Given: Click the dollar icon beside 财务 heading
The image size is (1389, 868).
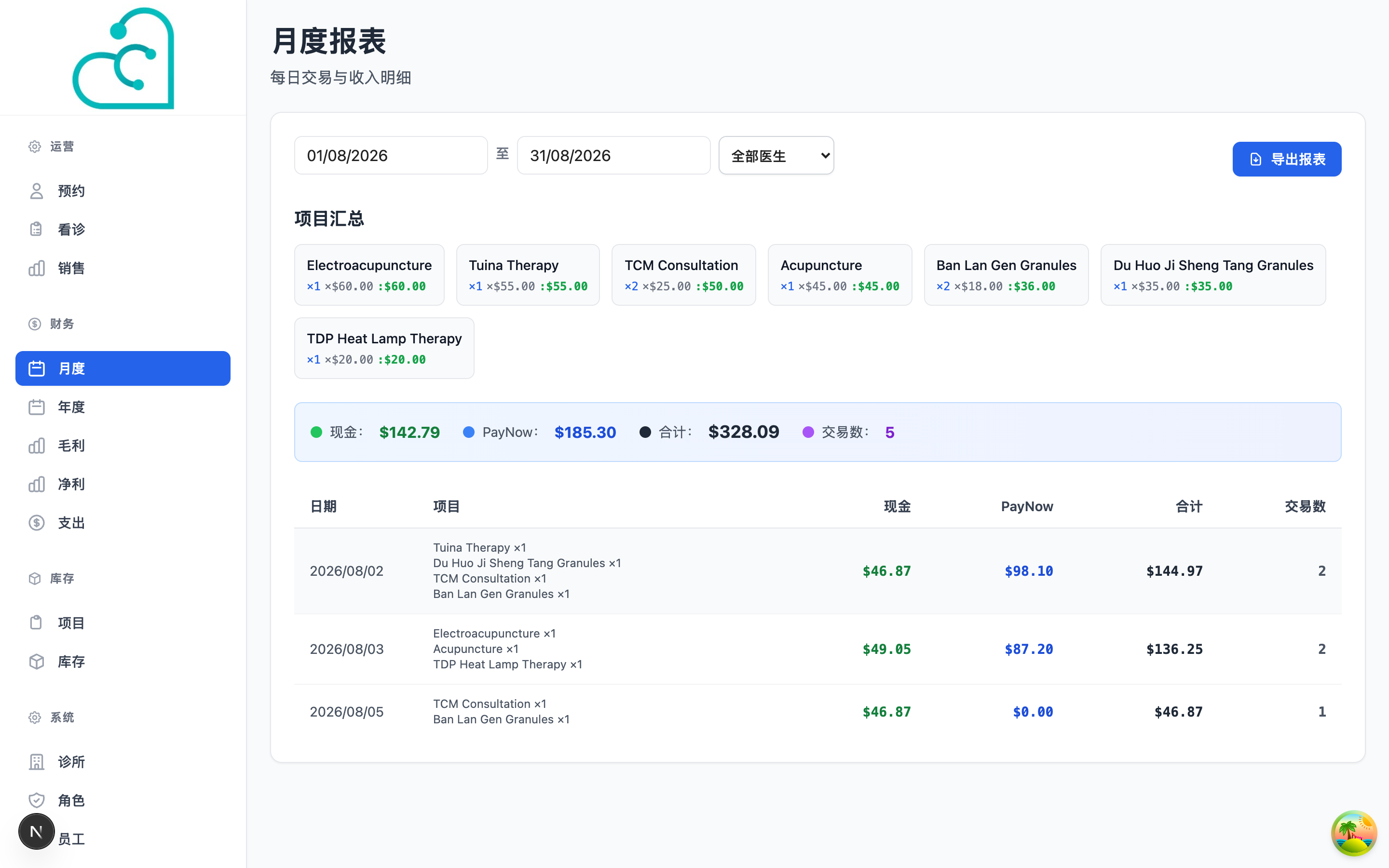Looking at the screenshot, I should tap(34, 324).
